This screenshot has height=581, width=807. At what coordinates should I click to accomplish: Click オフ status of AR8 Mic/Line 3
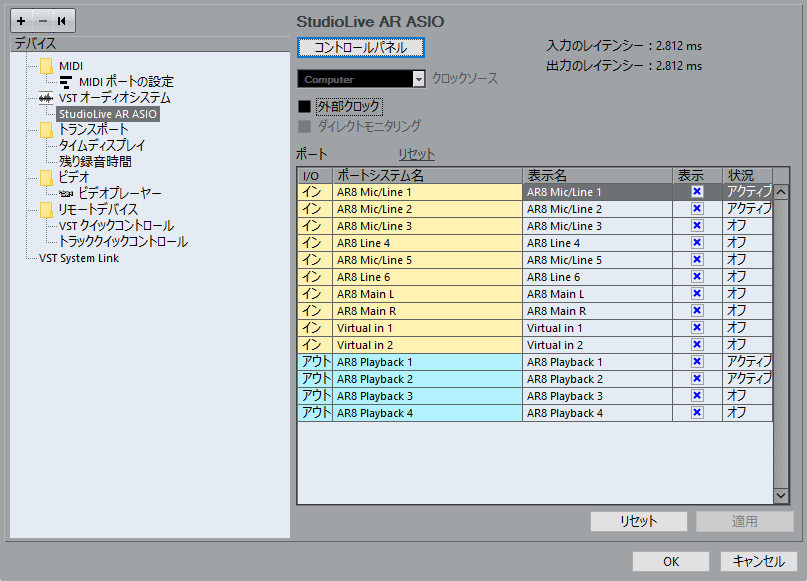click(747, 226)
